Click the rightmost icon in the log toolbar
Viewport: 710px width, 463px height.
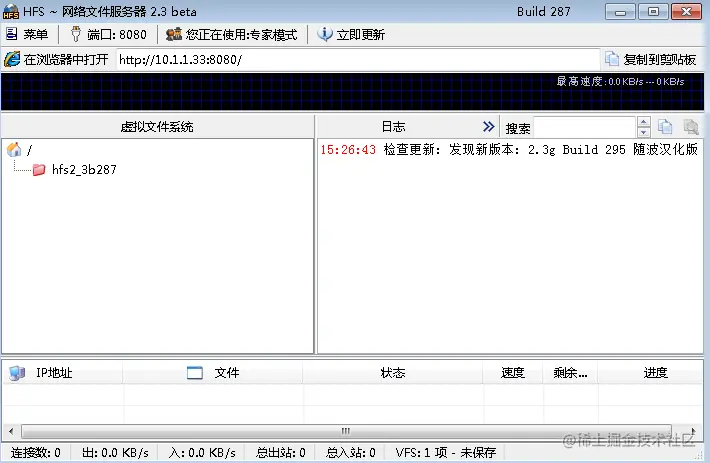pos(691,127)
